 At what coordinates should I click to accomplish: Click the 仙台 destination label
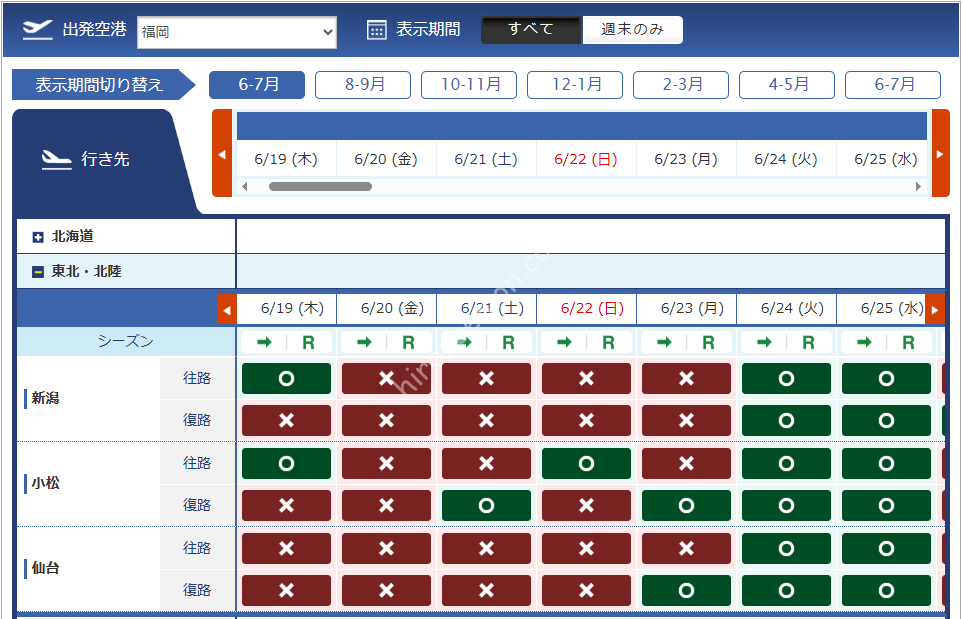point(45,568)
